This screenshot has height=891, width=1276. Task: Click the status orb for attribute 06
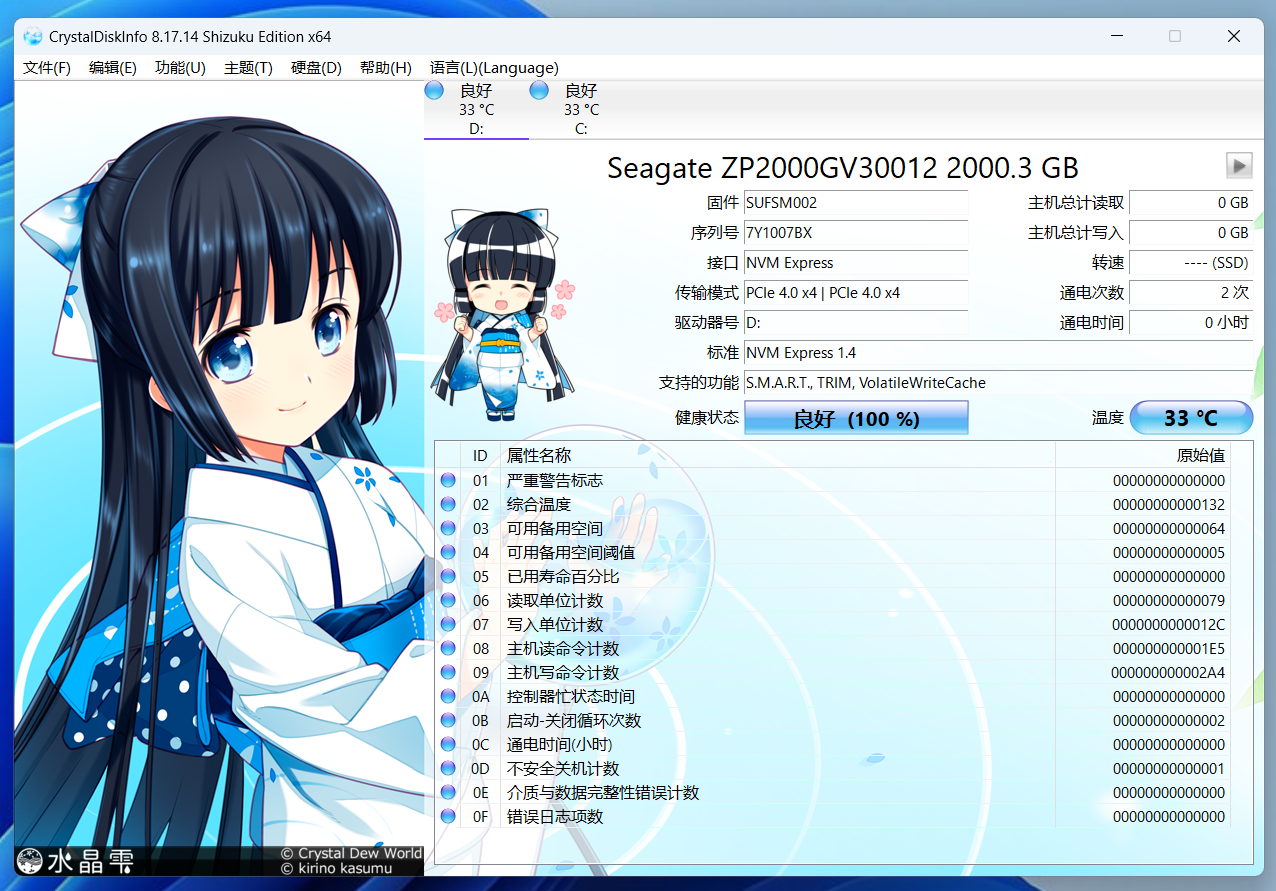448,600
